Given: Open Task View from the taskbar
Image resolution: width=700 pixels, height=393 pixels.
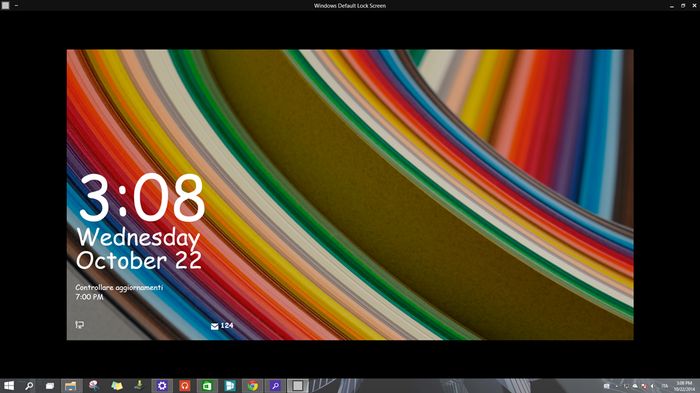Looking at the screenshot, I should coord(50,386).
